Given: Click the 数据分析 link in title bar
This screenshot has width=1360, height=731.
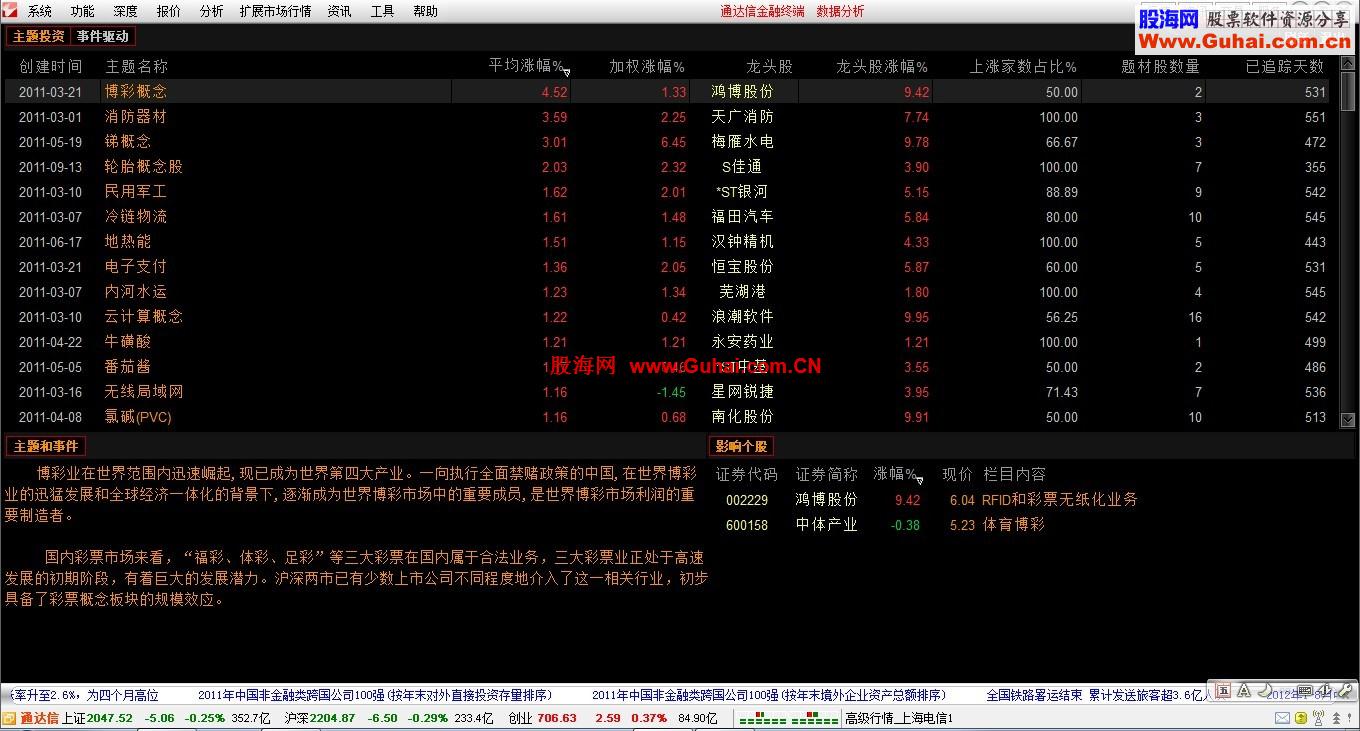Looking at the screenshot, I should point(840,11).
